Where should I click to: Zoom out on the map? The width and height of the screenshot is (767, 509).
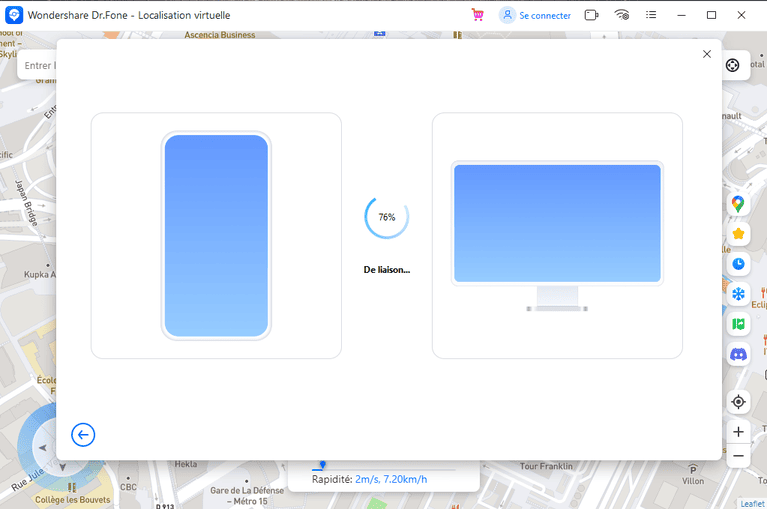click(738, 456)
